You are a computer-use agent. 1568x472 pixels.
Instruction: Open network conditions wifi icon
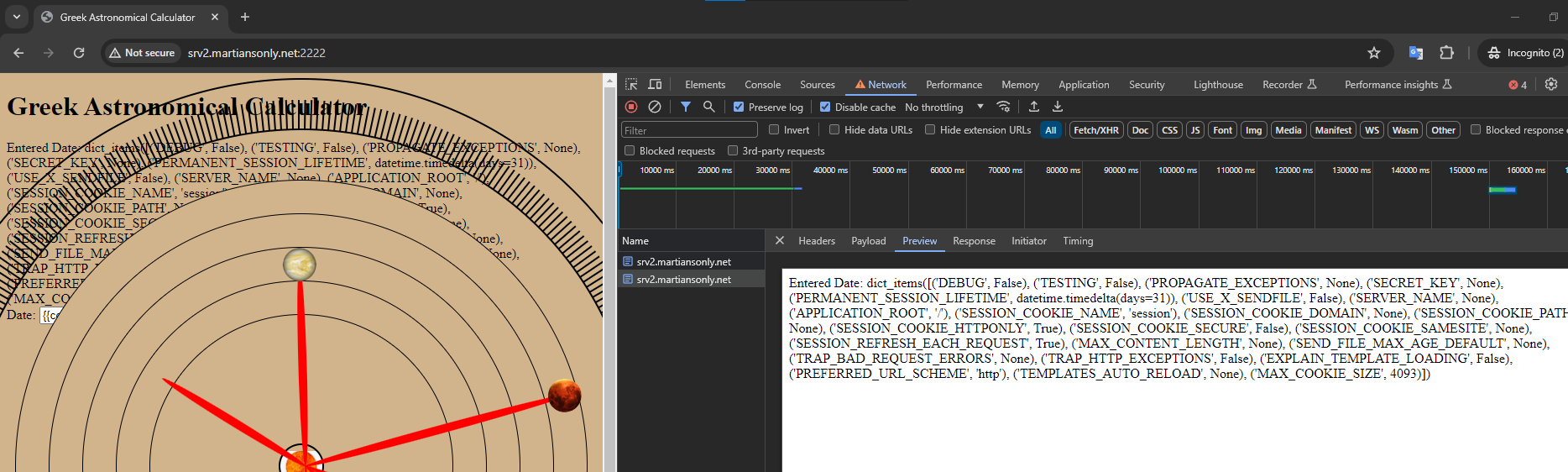pos(1003,107)
